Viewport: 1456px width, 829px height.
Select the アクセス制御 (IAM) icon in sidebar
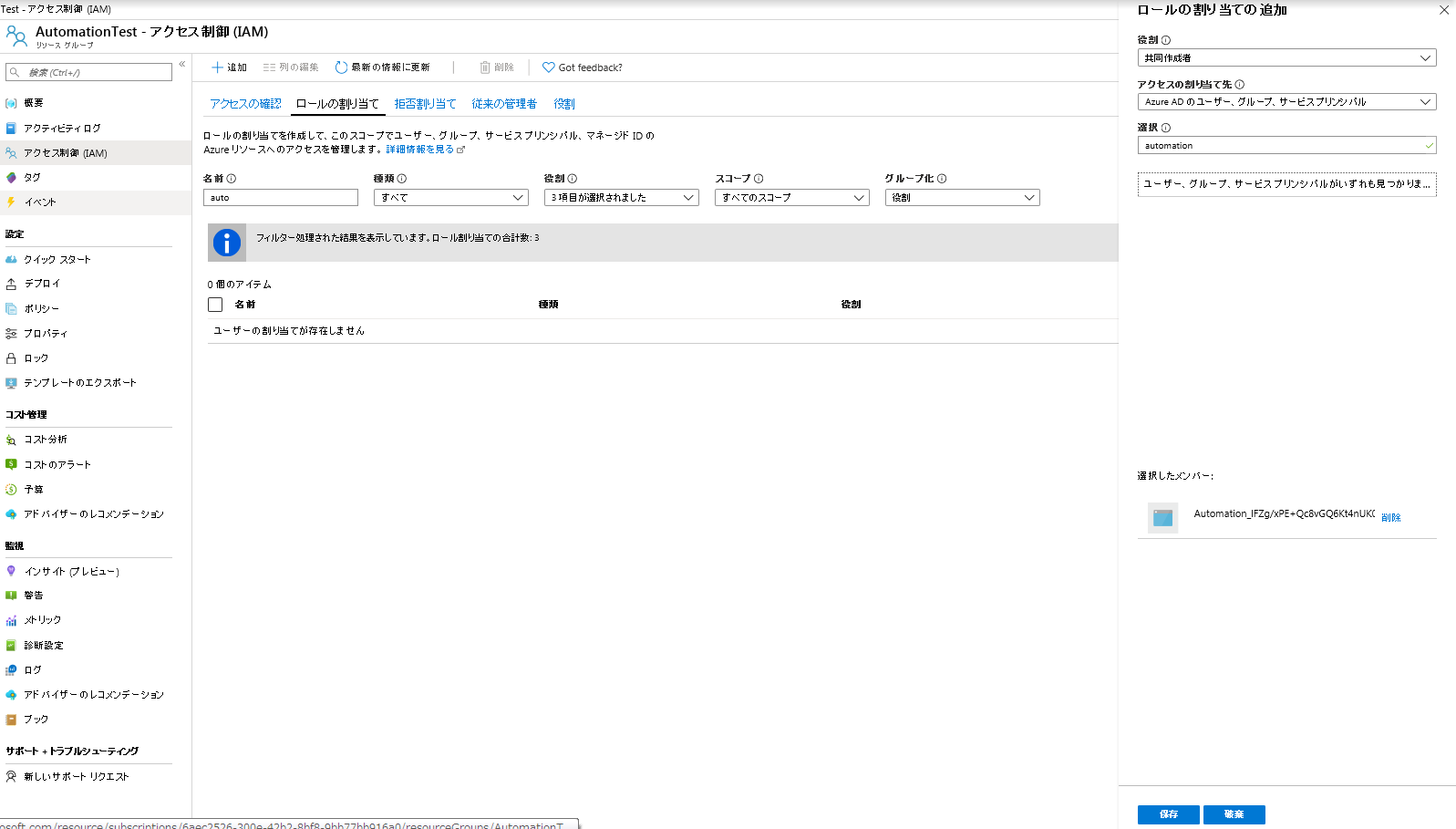(x=11, y=153)
